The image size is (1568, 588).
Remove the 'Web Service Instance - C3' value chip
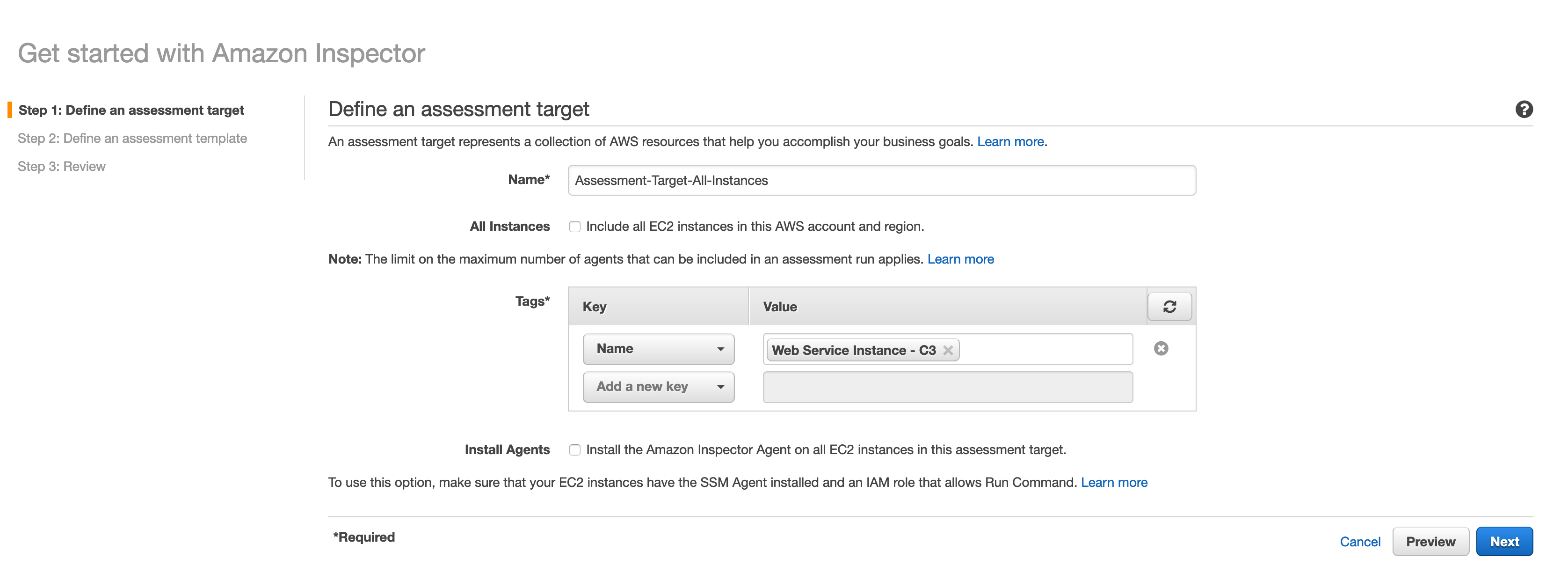[x=948, y=350]
